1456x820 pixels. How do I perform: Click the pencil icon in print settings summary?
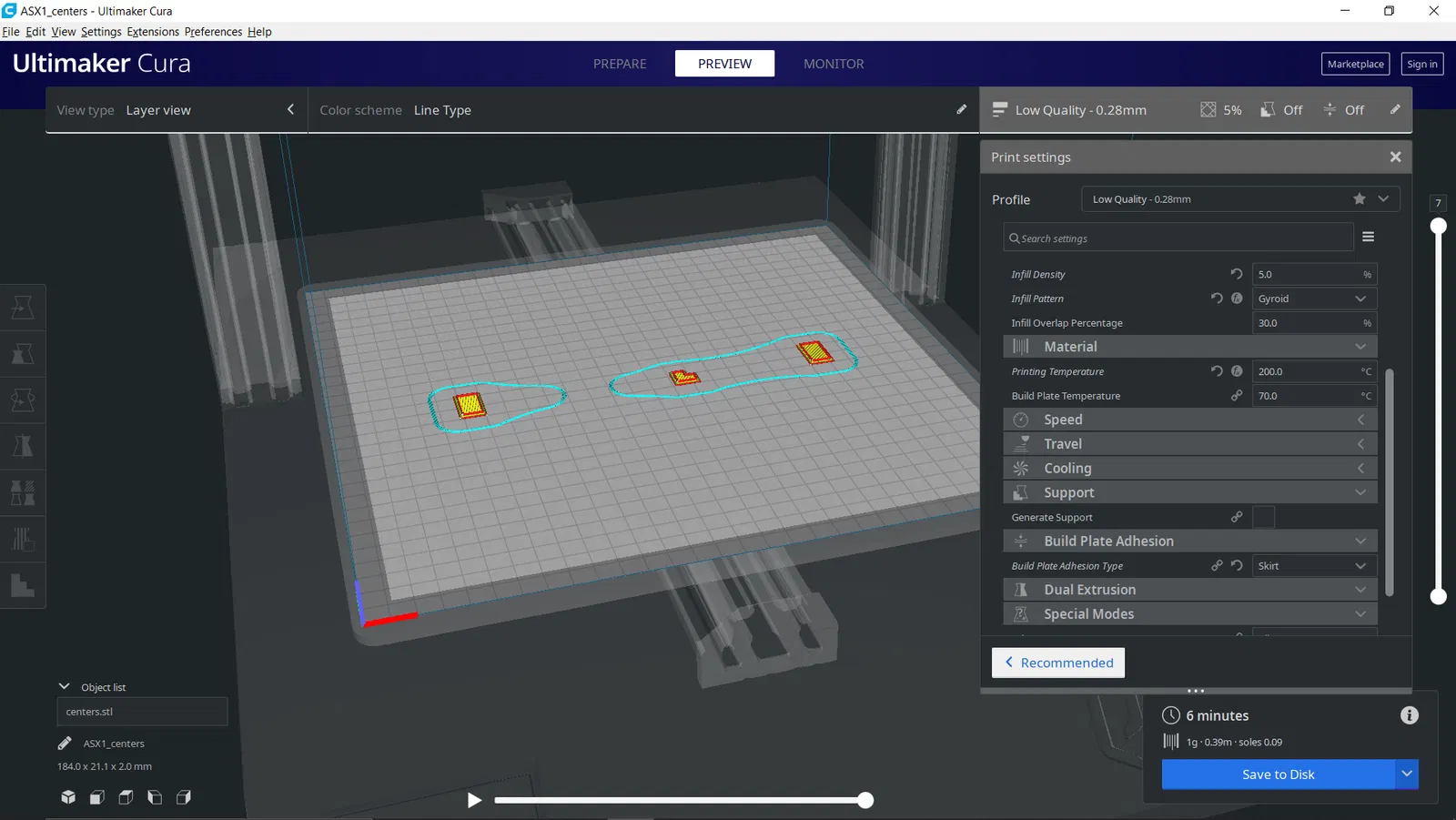[x=1395, y=109]
